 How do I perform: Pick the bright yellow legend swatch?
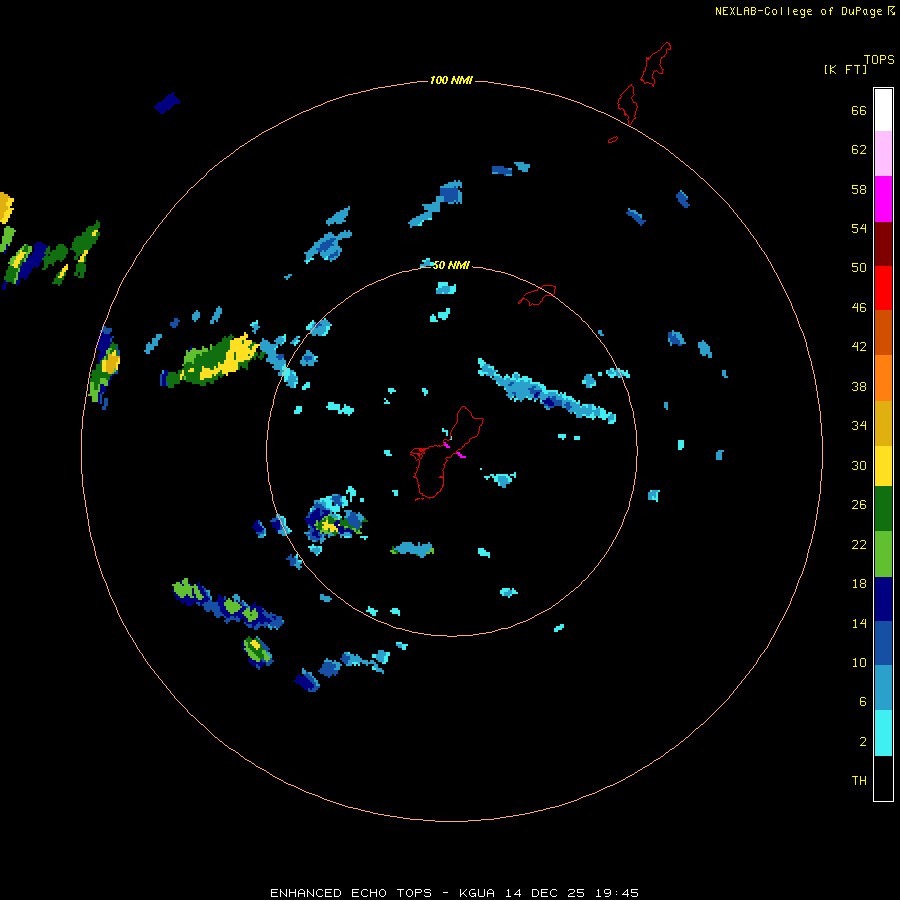pyautogui.click(x=883, y=466)
